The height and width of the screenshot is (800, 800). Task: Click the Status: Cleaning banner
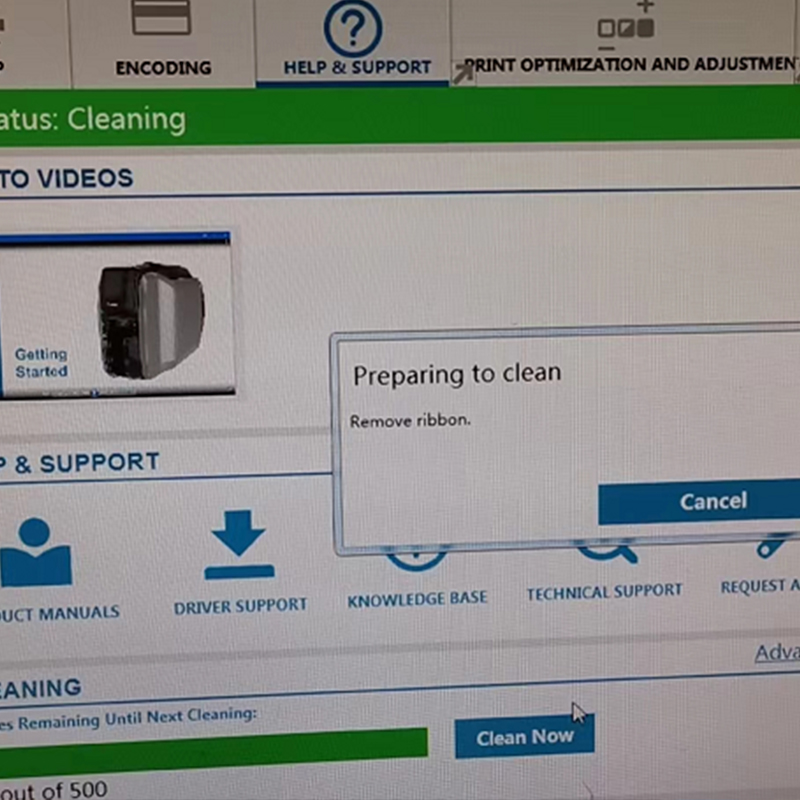[400, 117]
